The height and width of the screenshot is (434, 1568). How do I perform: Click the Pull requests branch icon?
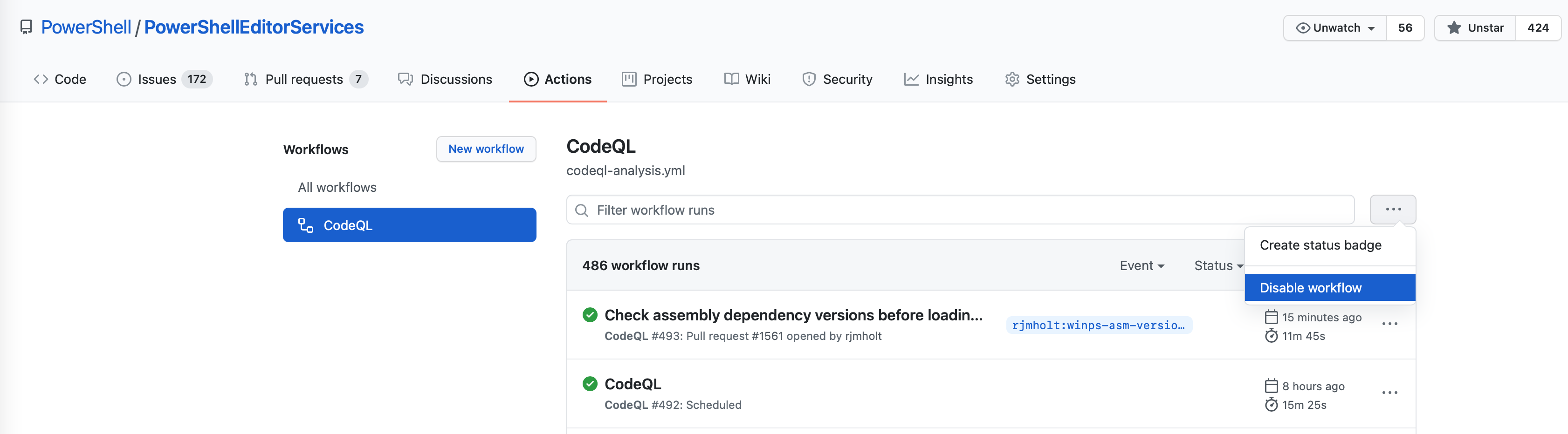click(x=250, y=79)
